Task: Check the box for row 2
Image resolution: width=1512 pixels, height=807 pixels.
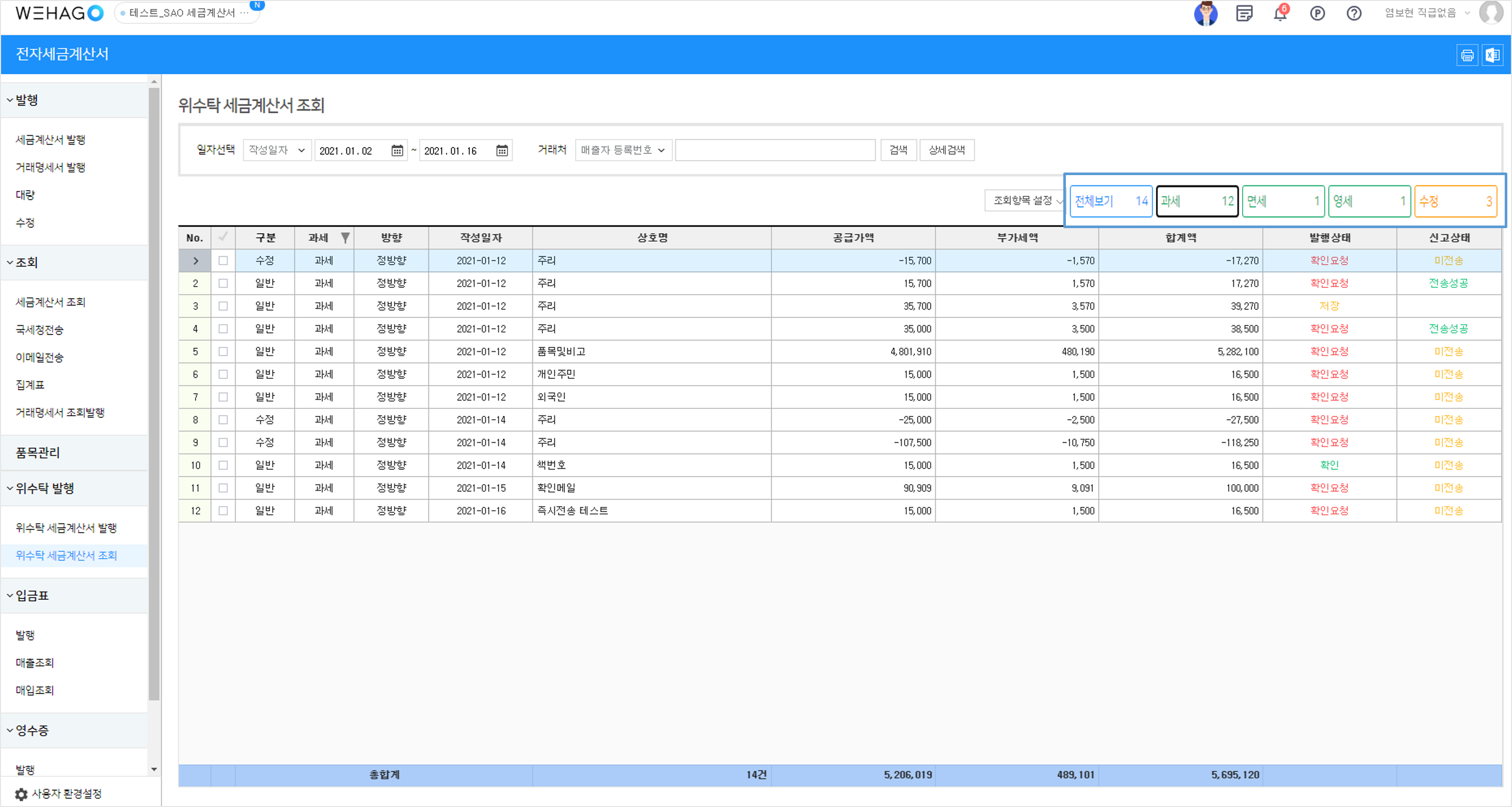Action: [223, 283]
